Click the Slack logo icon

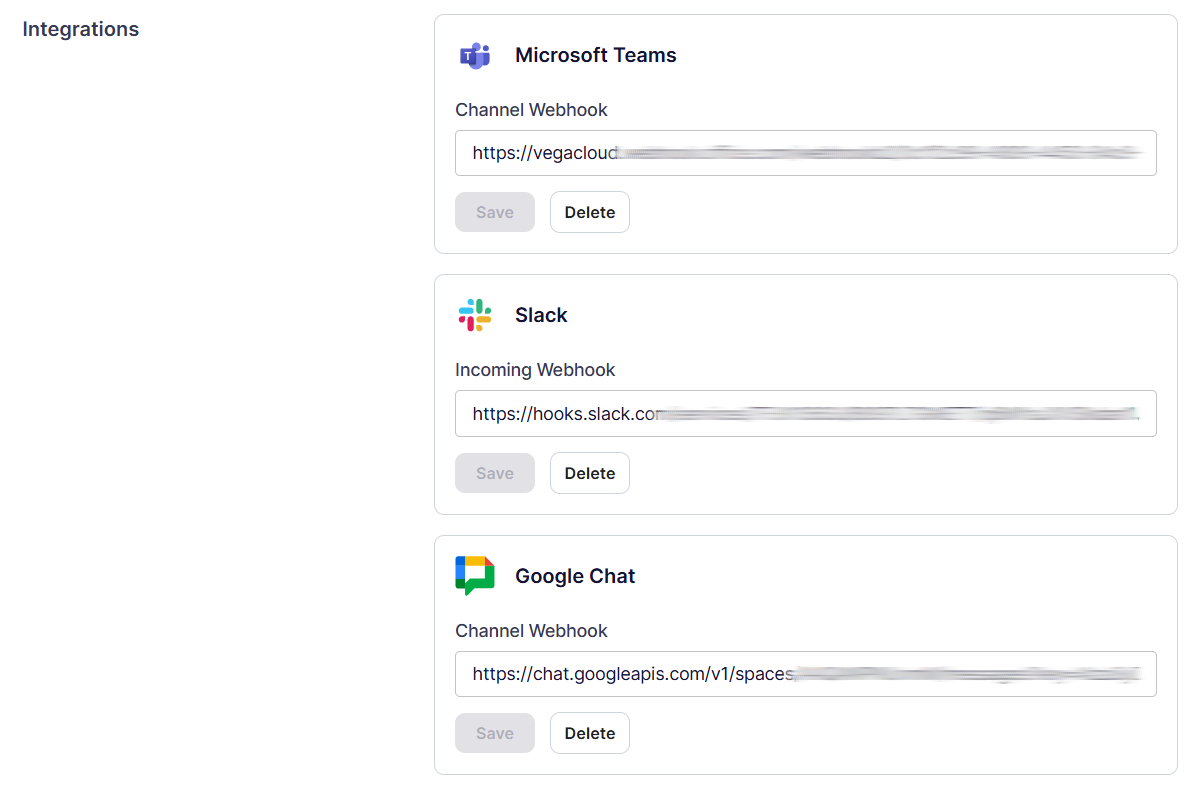coord(475,315)
